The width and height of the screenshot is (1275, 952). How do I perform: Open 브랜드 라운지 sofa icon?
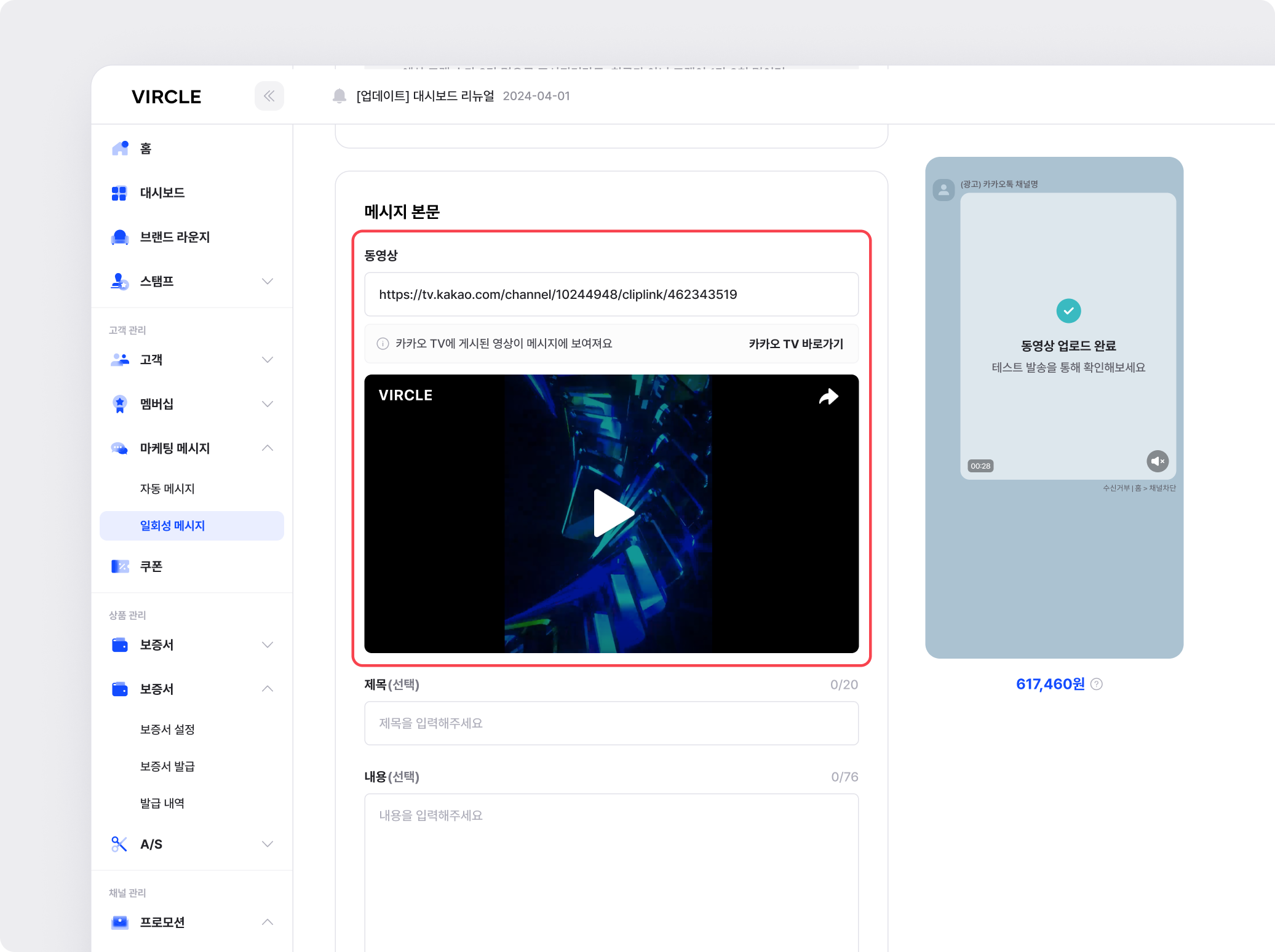(120, 237)
